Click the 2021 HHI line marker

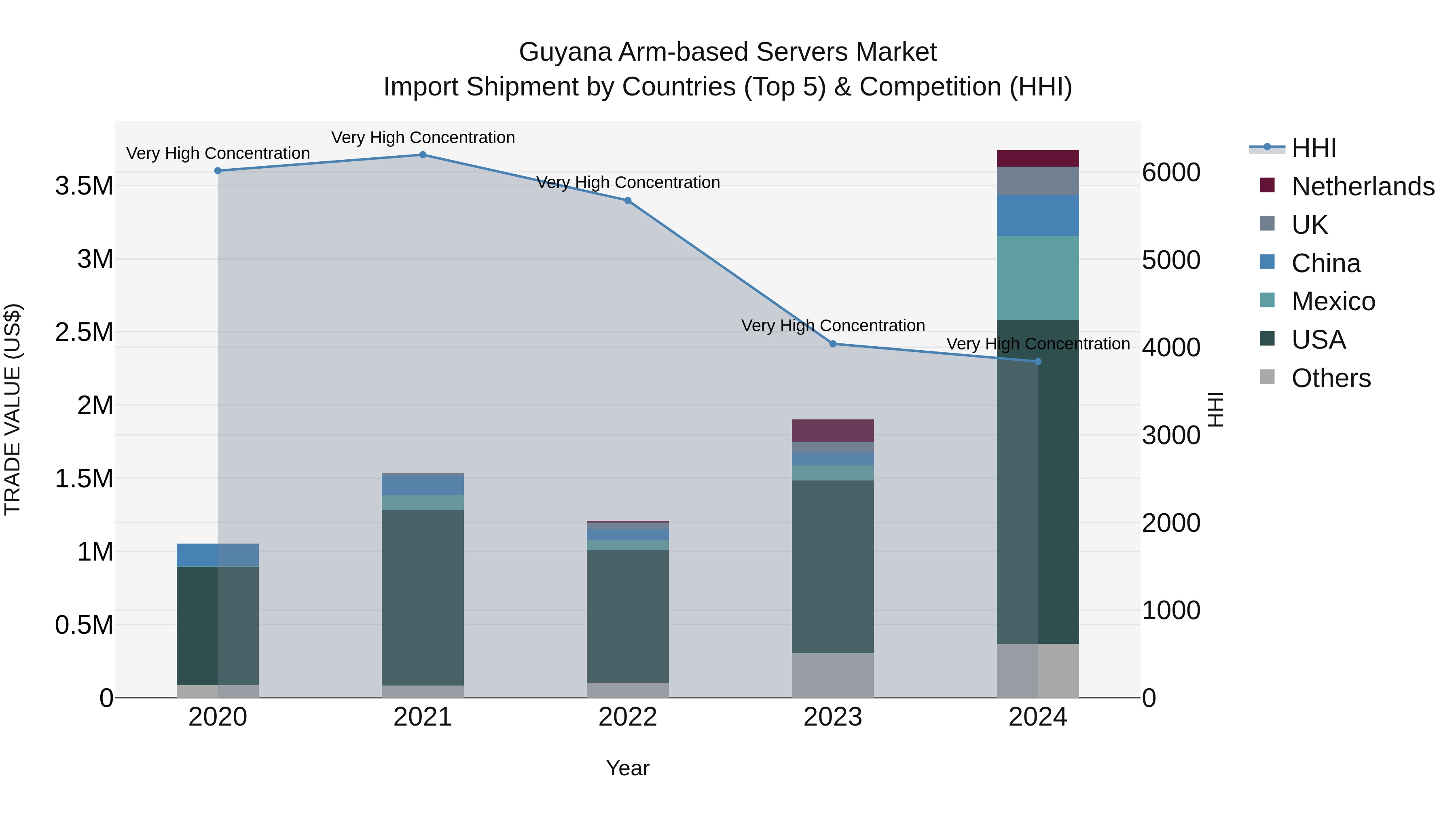pyautogui.click(x=423, y=155)
